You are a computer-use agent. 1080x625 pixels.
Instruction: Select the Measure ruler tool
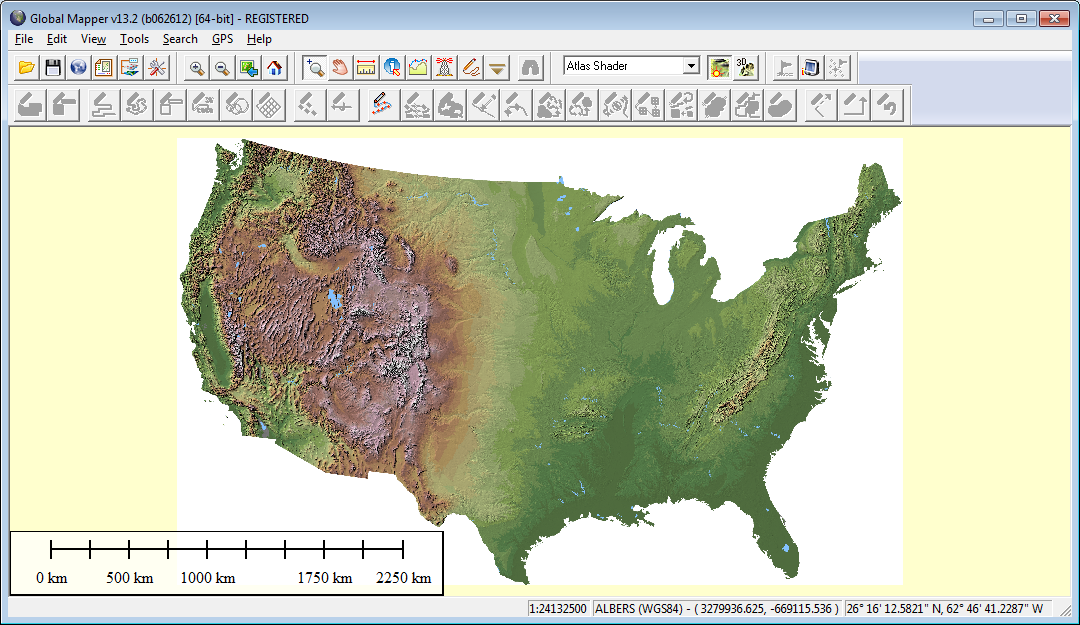tap(366, 68)
